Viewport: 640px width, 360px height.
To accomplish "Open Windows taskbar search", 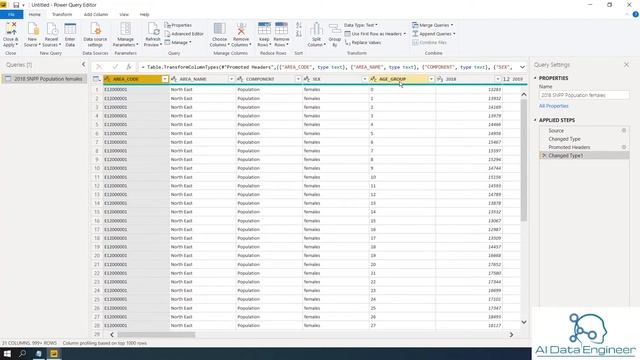I will click(22, 354).
